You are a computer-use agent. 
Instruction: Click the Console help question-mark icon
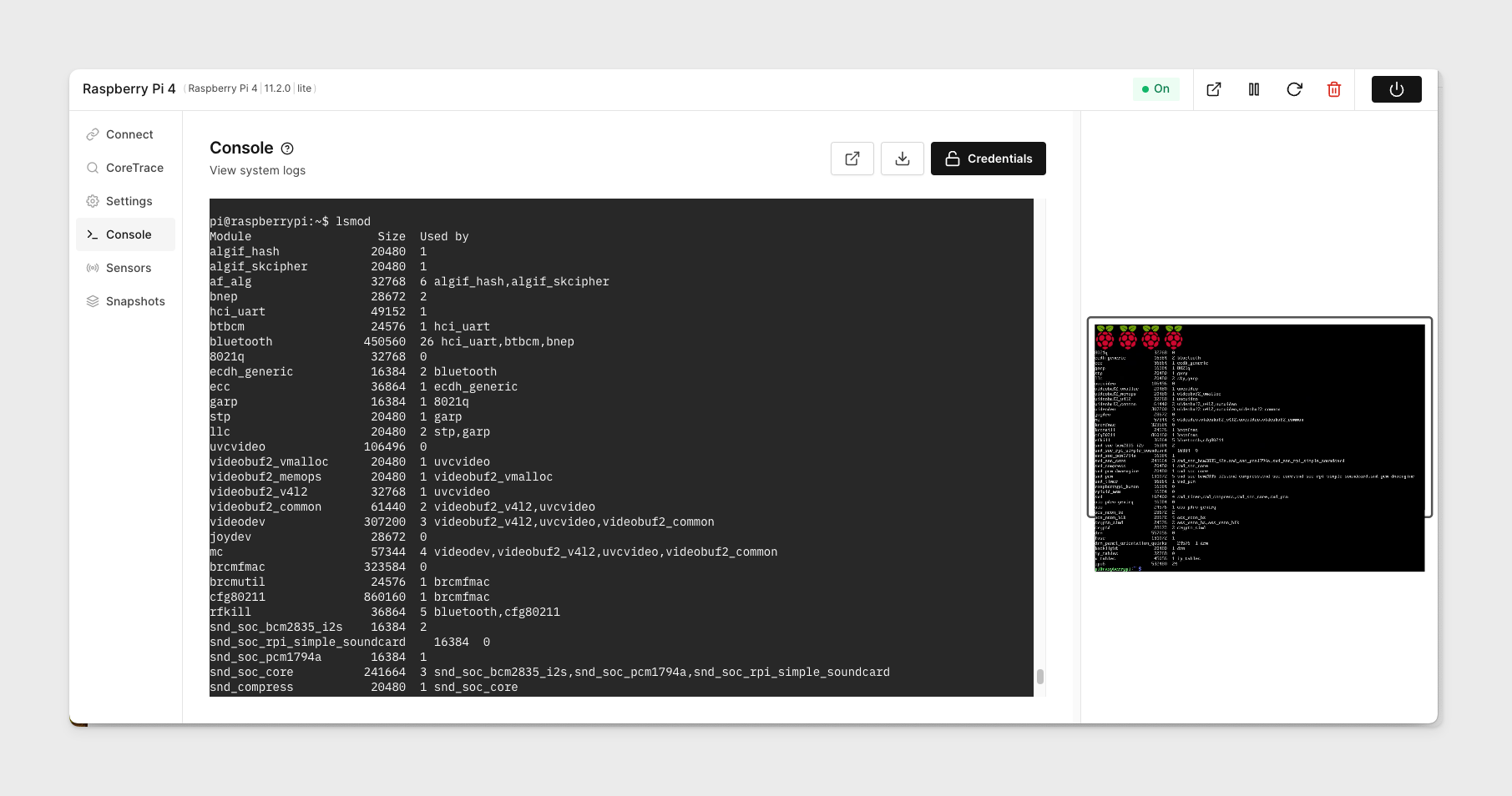pyautogui.click(x=287, y=149)
